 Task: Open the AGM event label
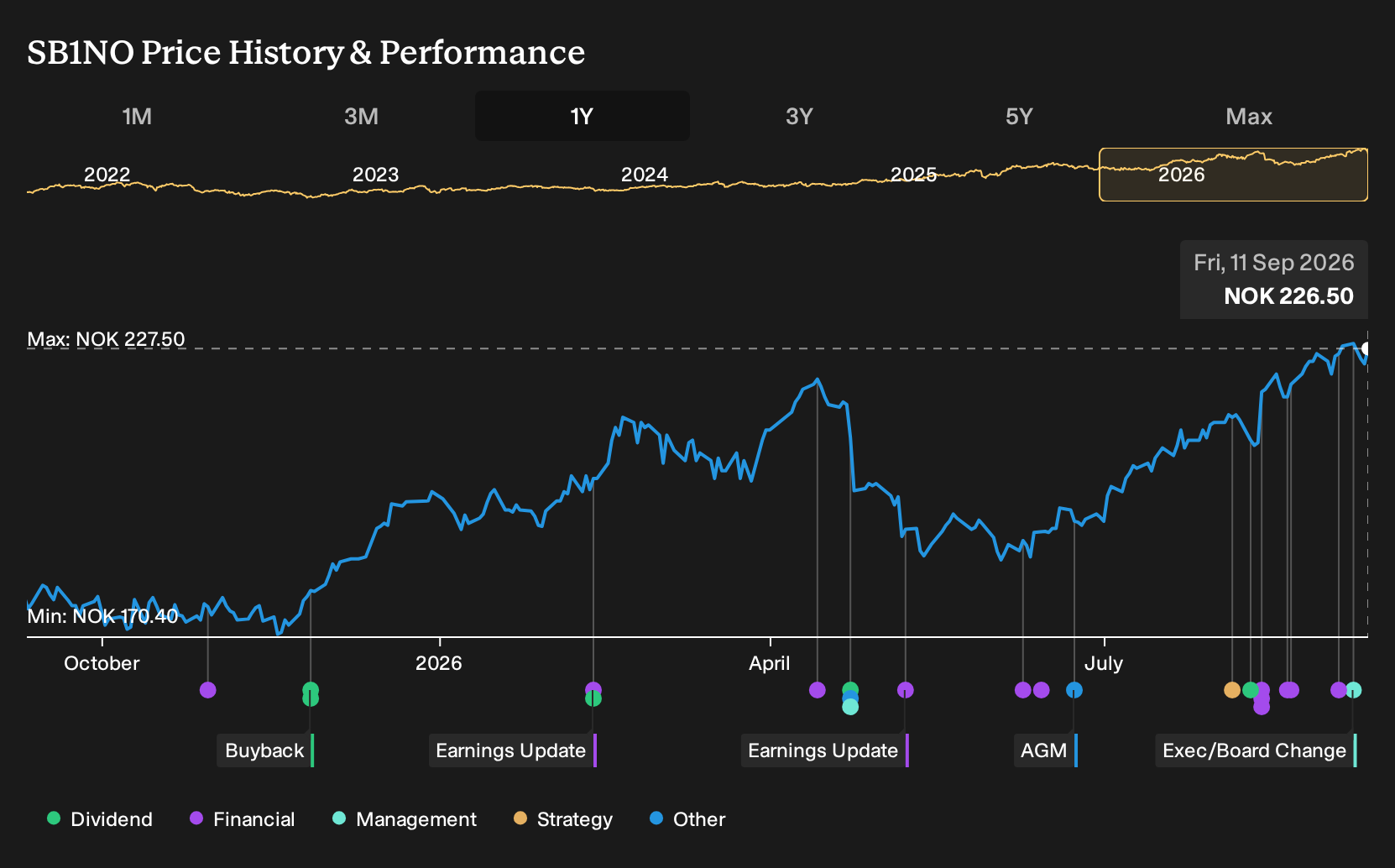click(1045, 750)
